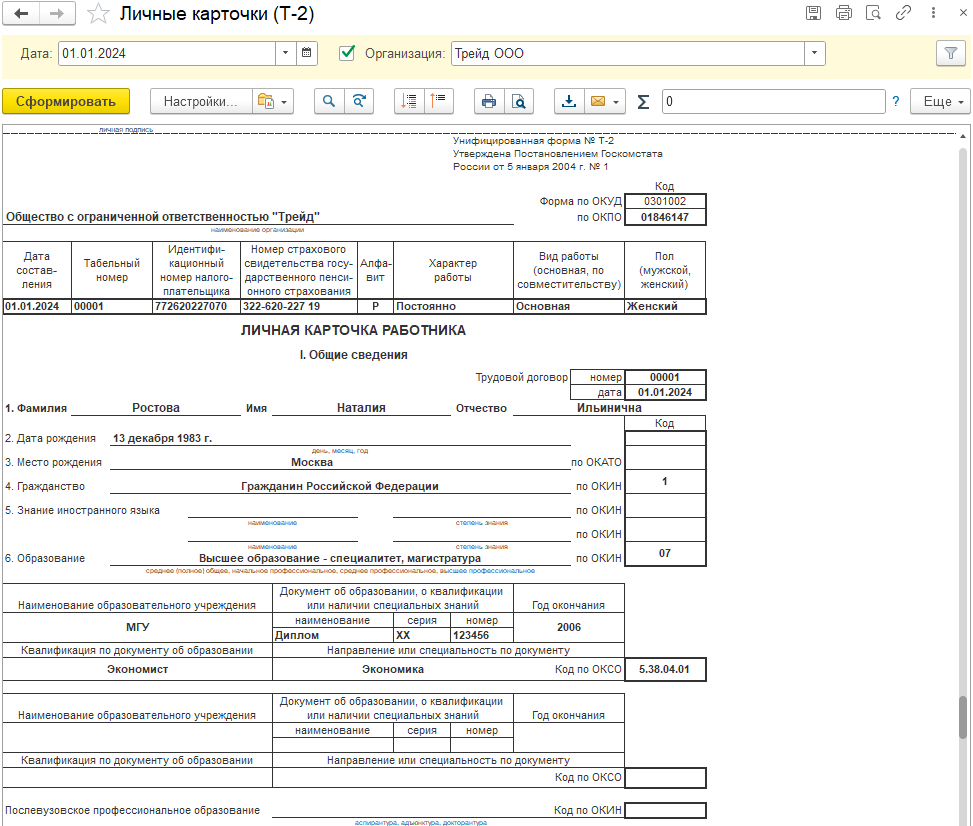Expand the Организация dropdown list
The height and width of the screenshot is (826, 973).
pyautogui.click(x=815, y=53)
